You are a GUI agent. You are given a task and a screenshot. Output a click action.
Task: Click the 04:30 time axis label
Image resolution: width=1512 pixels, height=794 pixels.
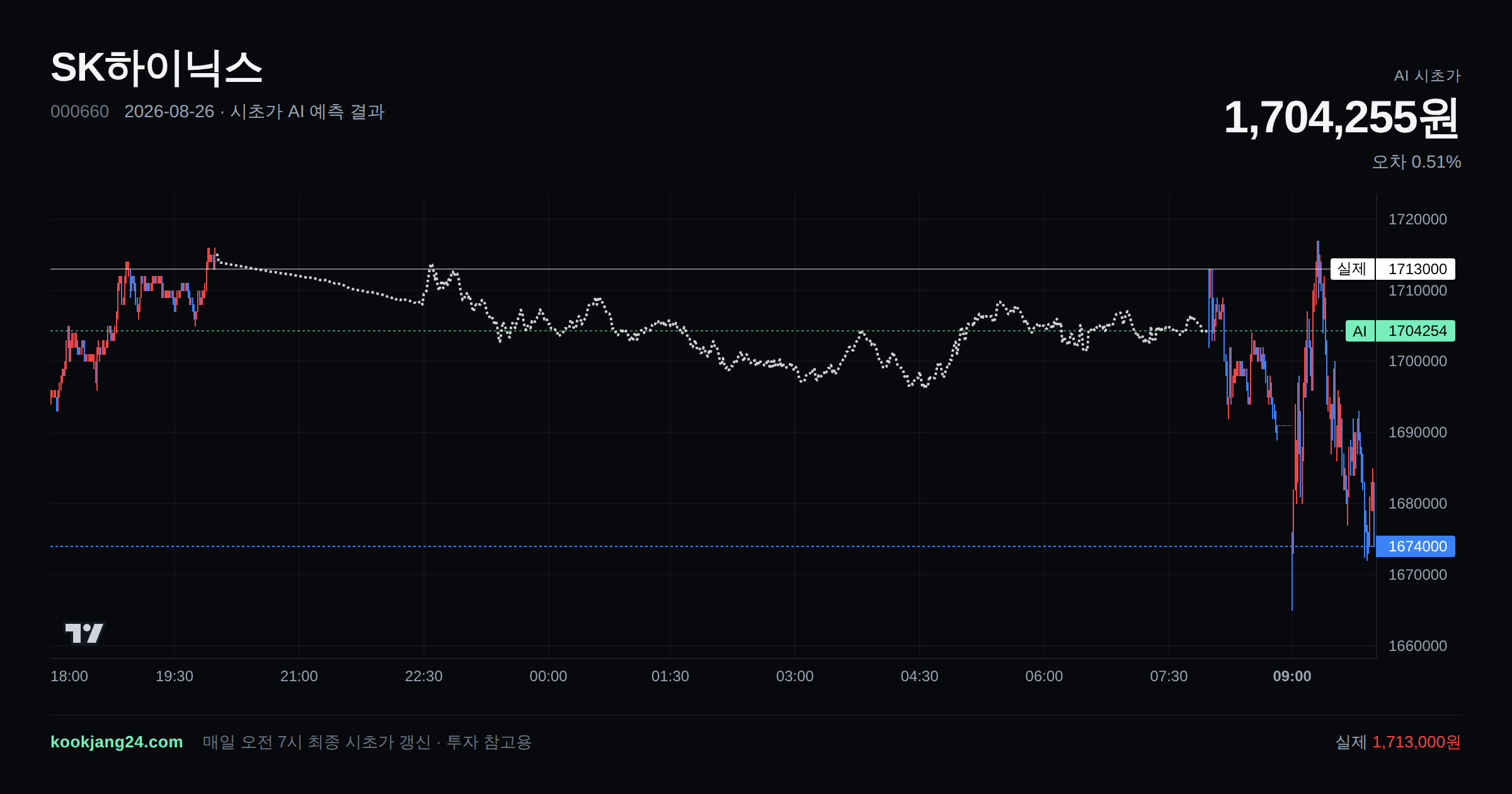coord(920,676)
